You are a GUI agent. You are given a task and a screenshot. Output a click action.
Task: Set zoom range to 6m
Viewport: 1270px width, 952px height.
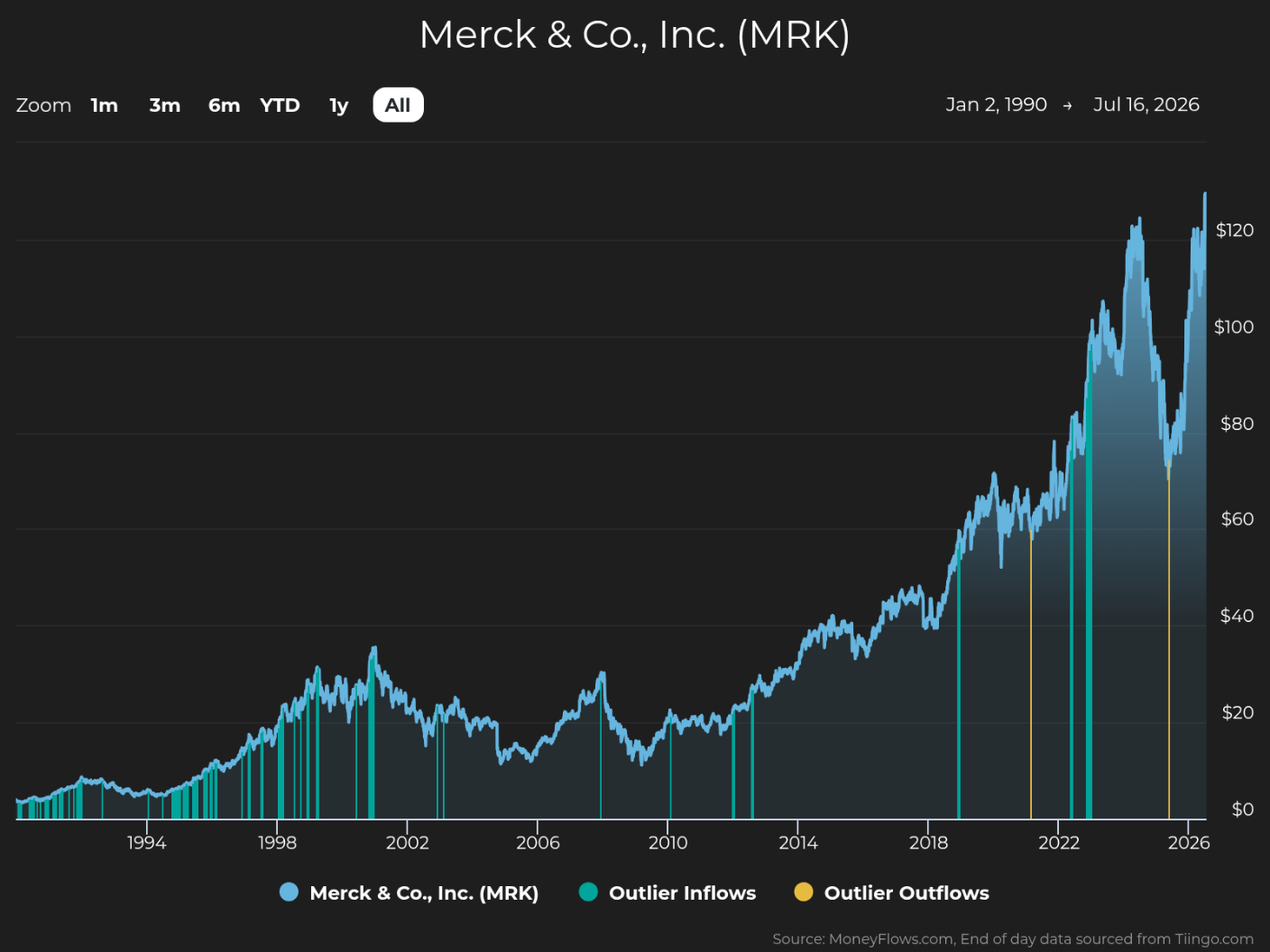225,105
